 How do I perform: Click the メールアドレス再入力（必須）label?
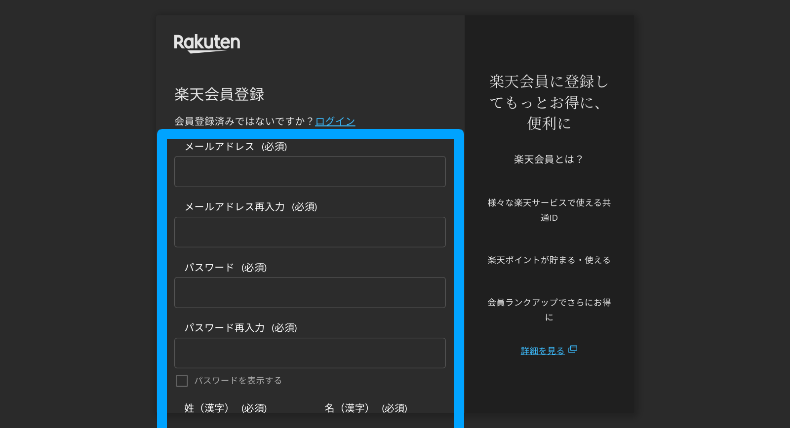coord(251,207)
